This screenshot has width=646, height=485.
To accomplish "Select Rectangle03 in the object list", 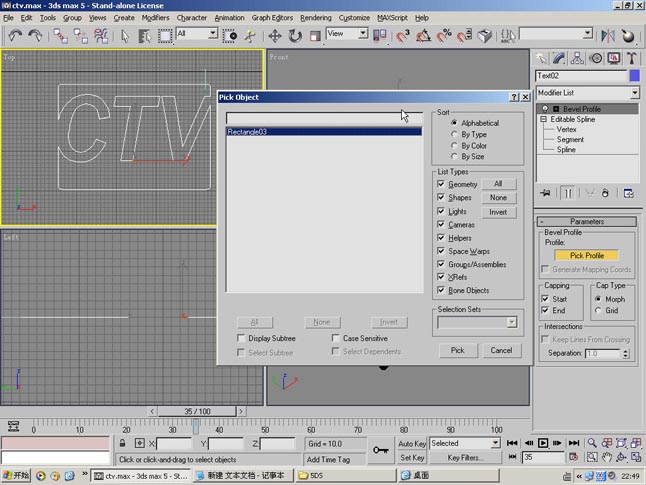I will (324, 132).
